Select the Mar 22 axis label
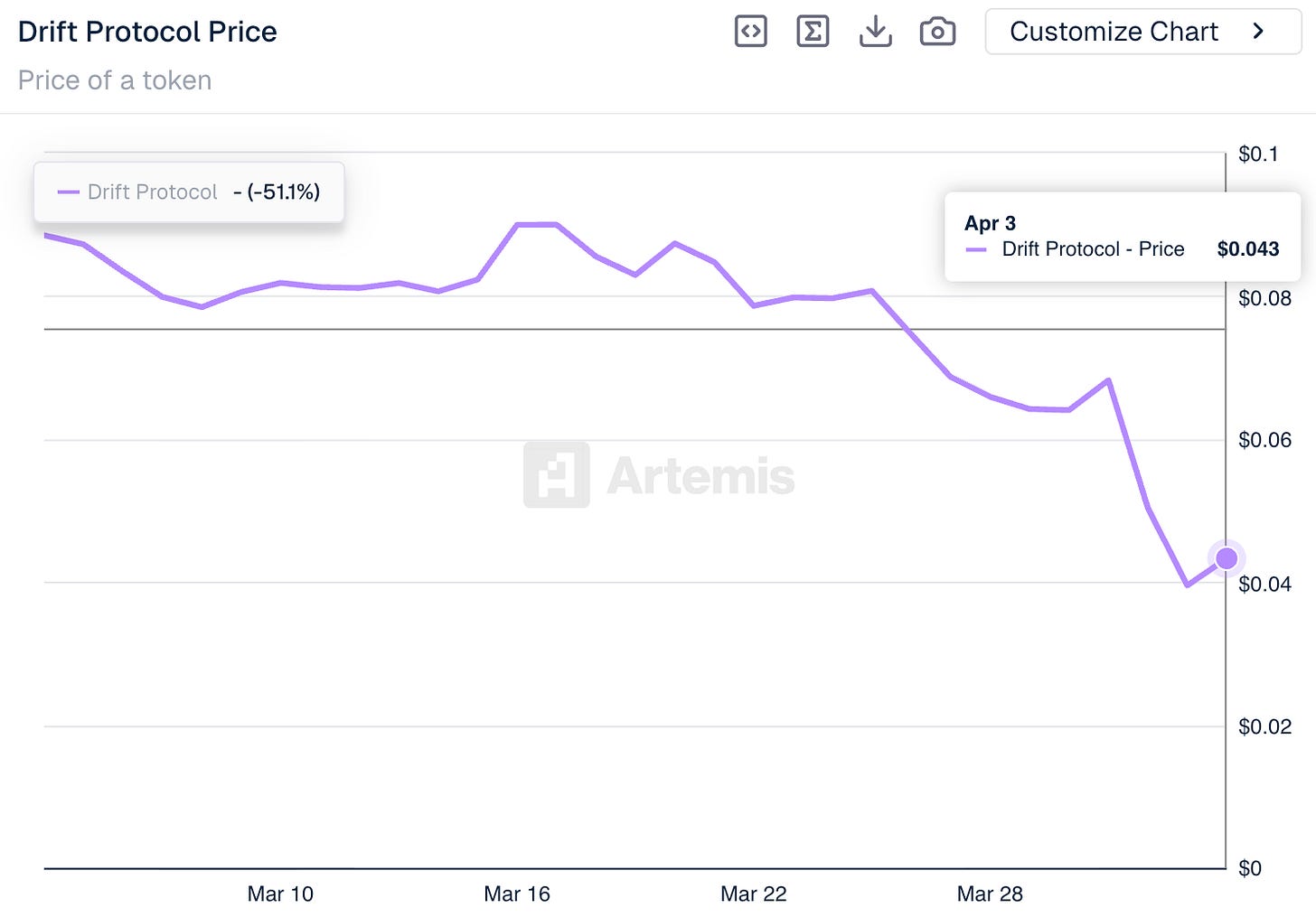Viewport: 1316px width, 917px height. point(754,894)
